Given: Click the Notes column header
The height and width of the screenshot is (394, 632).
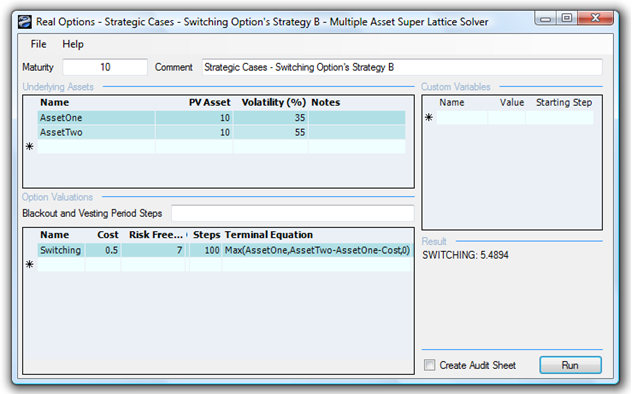Looking at the screenshot, I should click(x=326, y=102).
